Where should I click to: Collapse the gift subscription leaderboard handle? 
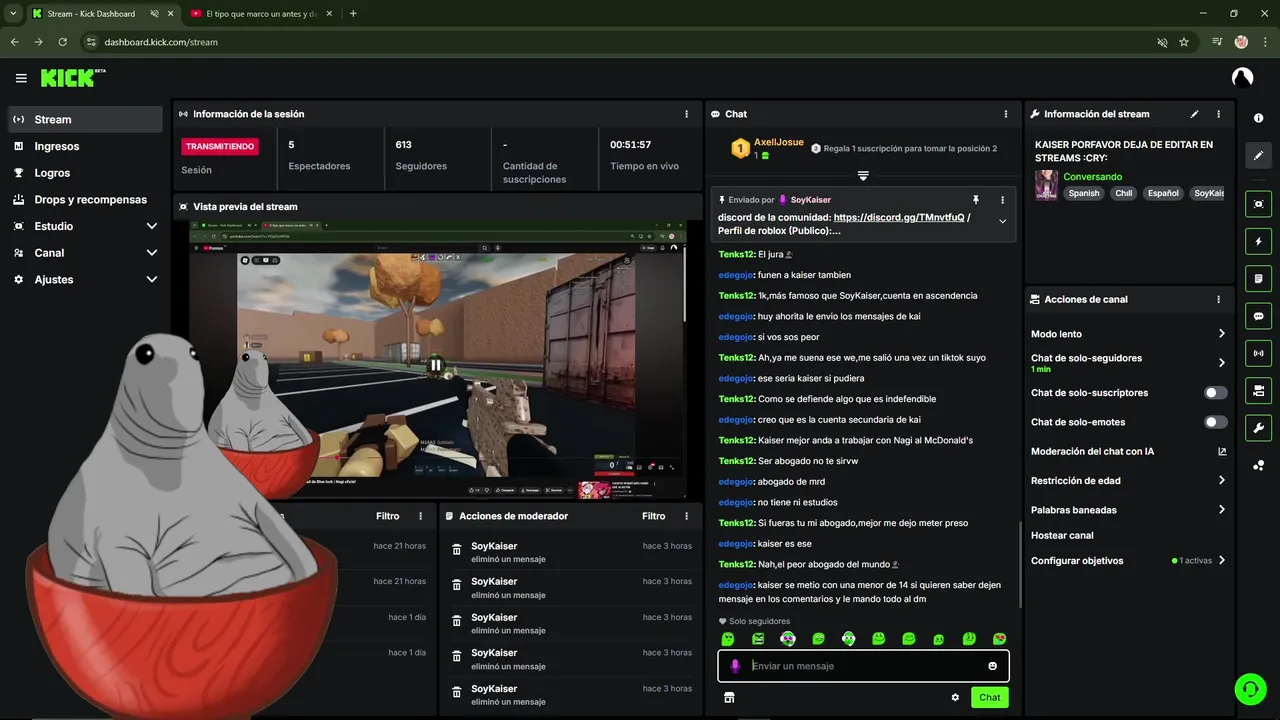point(863,176)
